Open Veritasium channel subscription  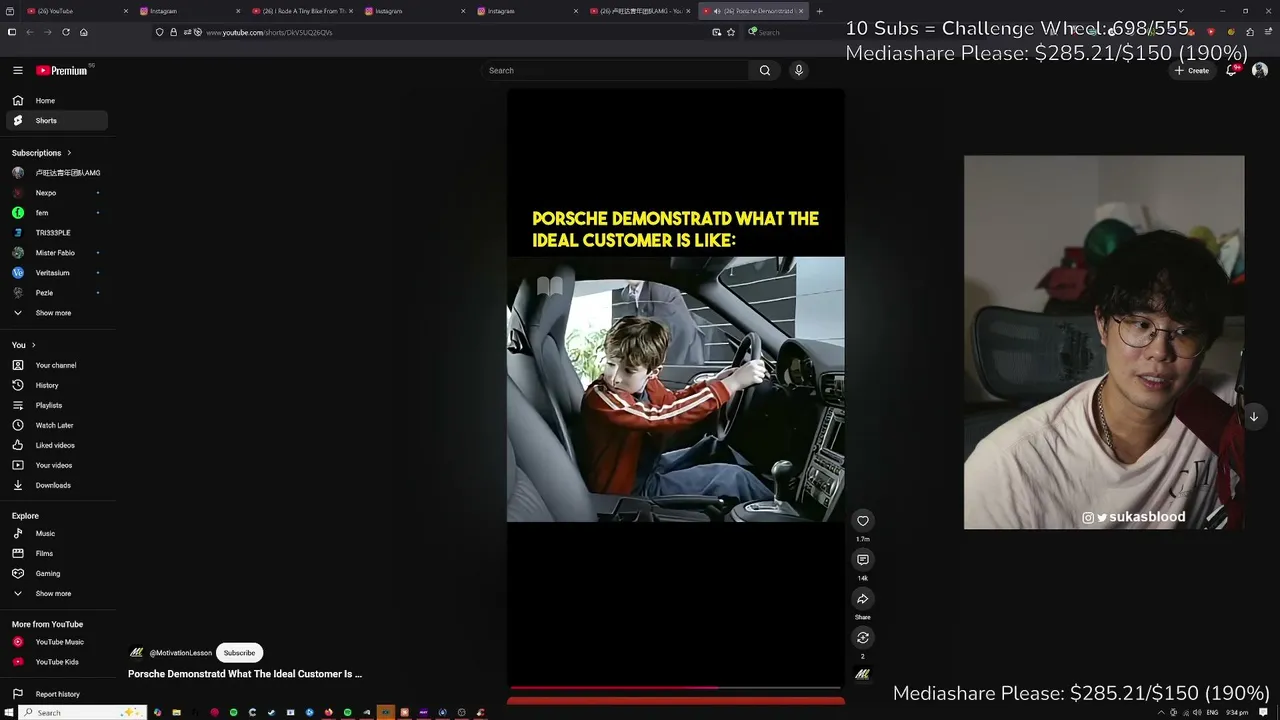(56, 273)
